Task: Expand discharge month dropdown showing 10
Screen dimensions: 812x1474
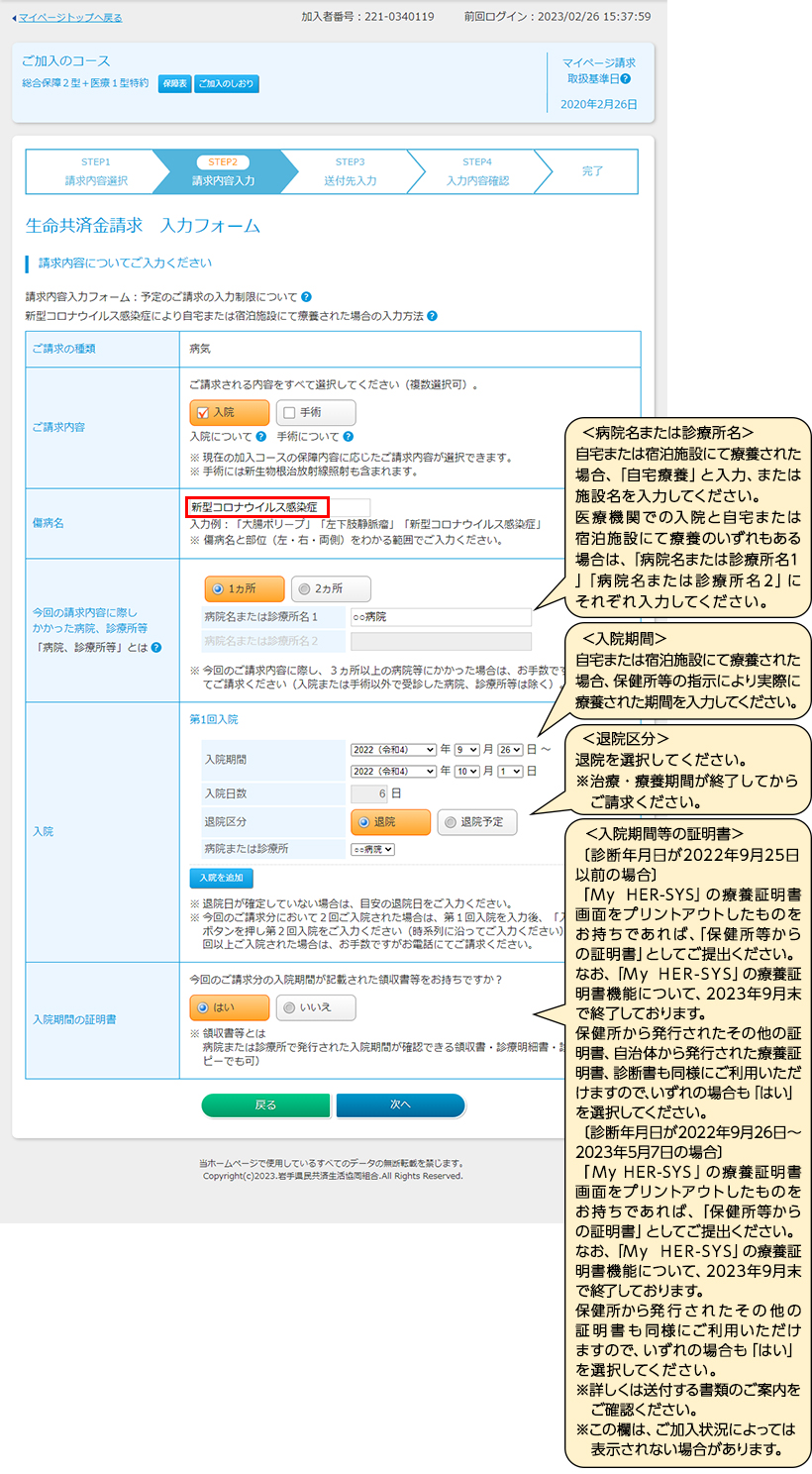Action: click(466, 771)
